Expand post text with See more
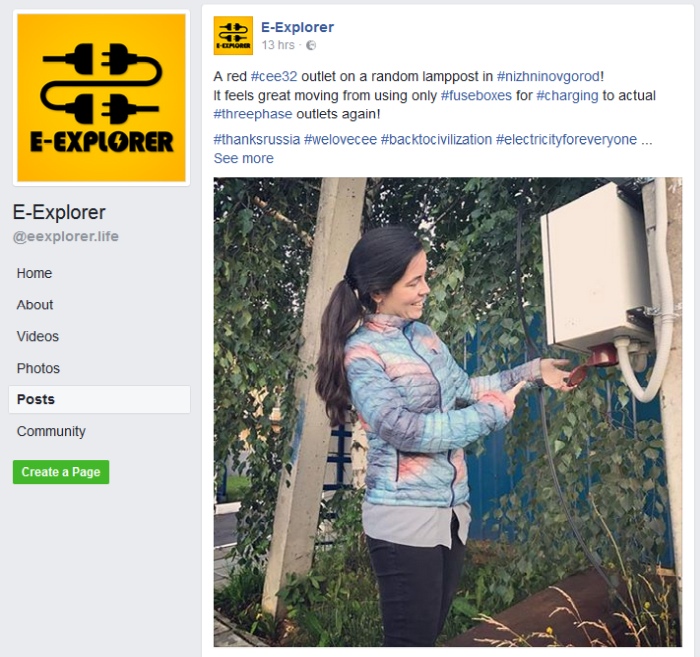The image size is (700, 657). (243, 158)
